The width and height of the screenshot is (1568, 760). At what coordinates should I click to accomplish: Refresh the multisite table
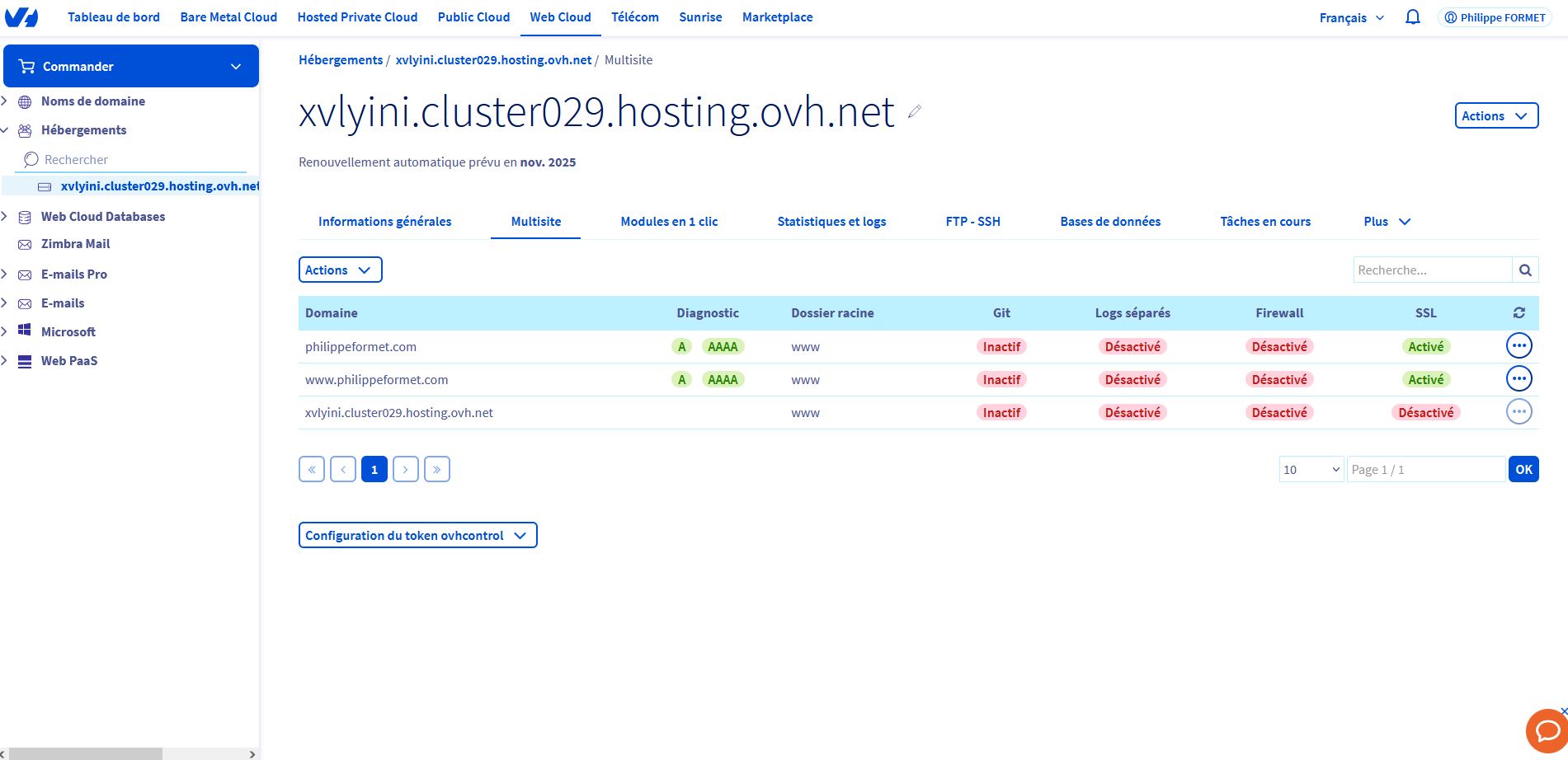1519,313
